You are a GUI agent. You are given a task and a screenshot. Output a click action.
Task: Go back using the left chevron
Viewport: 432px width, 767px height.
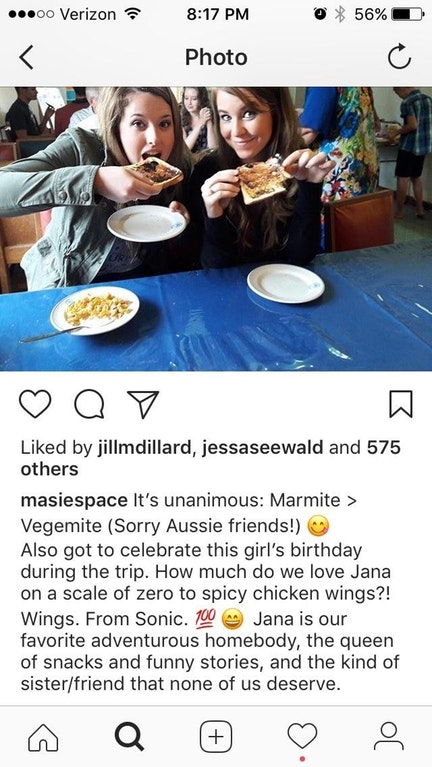(x=26, y=58)
